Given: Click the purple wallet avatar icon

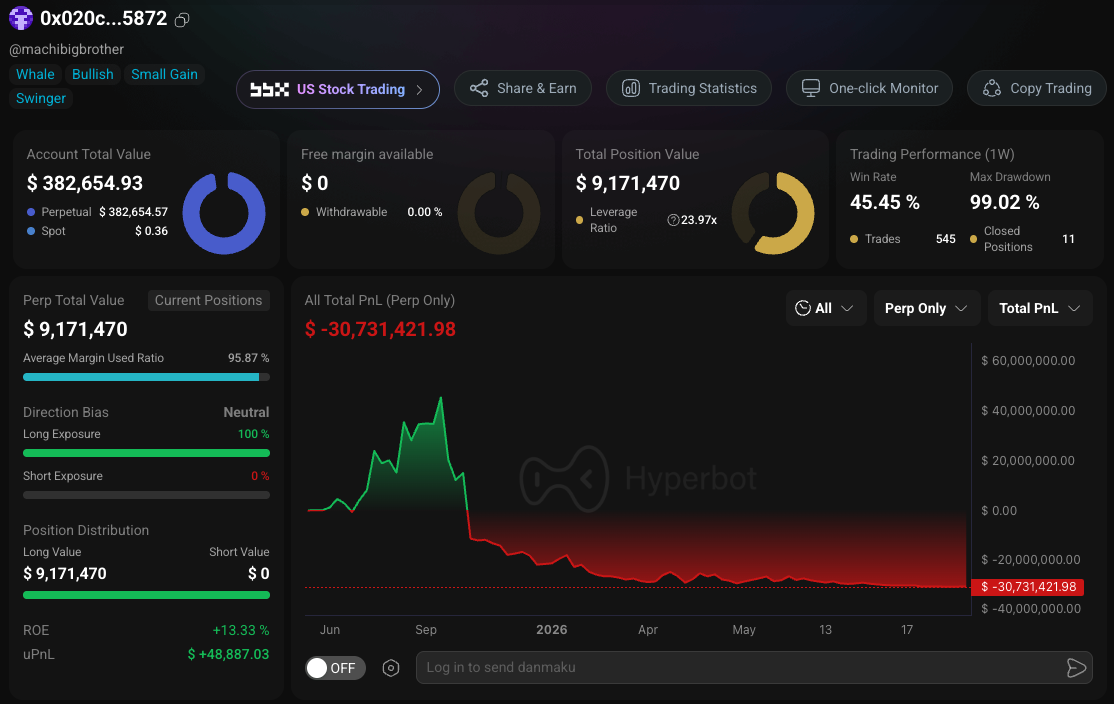Looking at the screenshot, I should tap(21, 18).
